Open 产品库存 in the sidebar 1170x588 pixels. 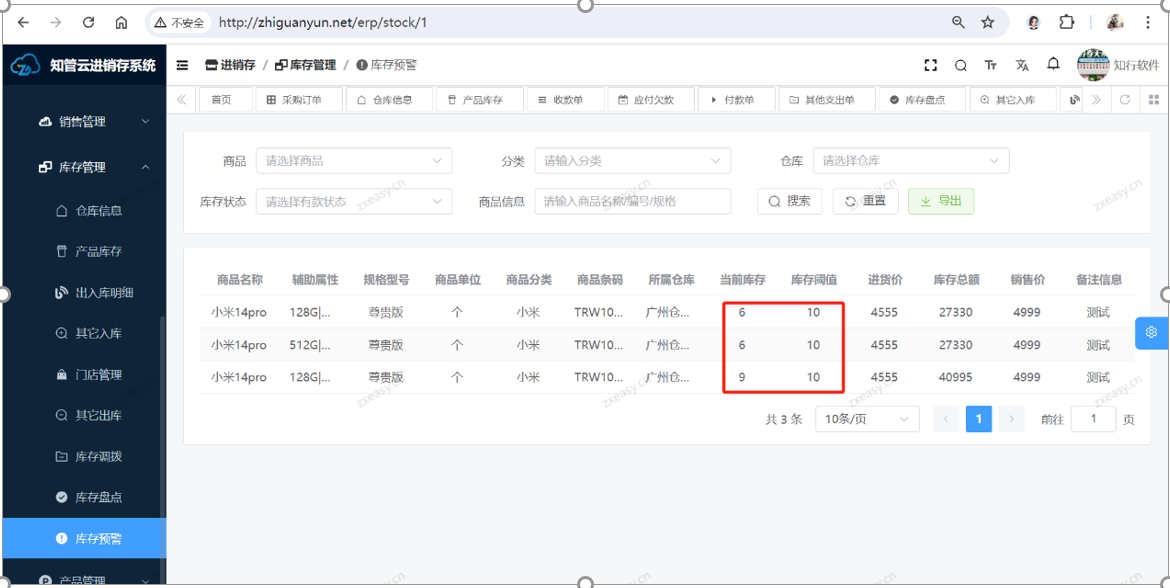[x=84, y=251]
